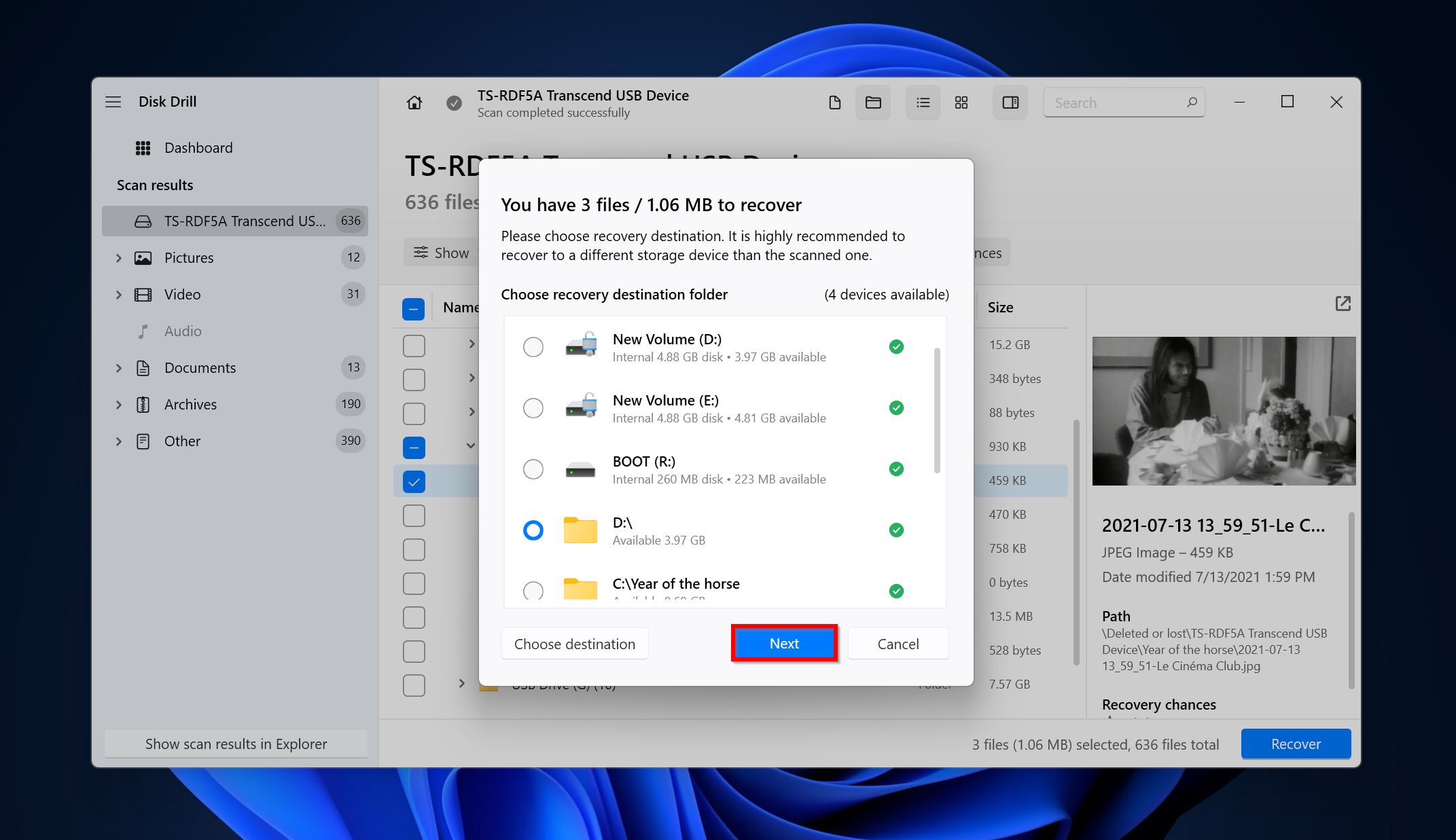Screen dimensions: 1456x840
Task: Check the box for the 15.2 GB row
Action: click(414, 346)
